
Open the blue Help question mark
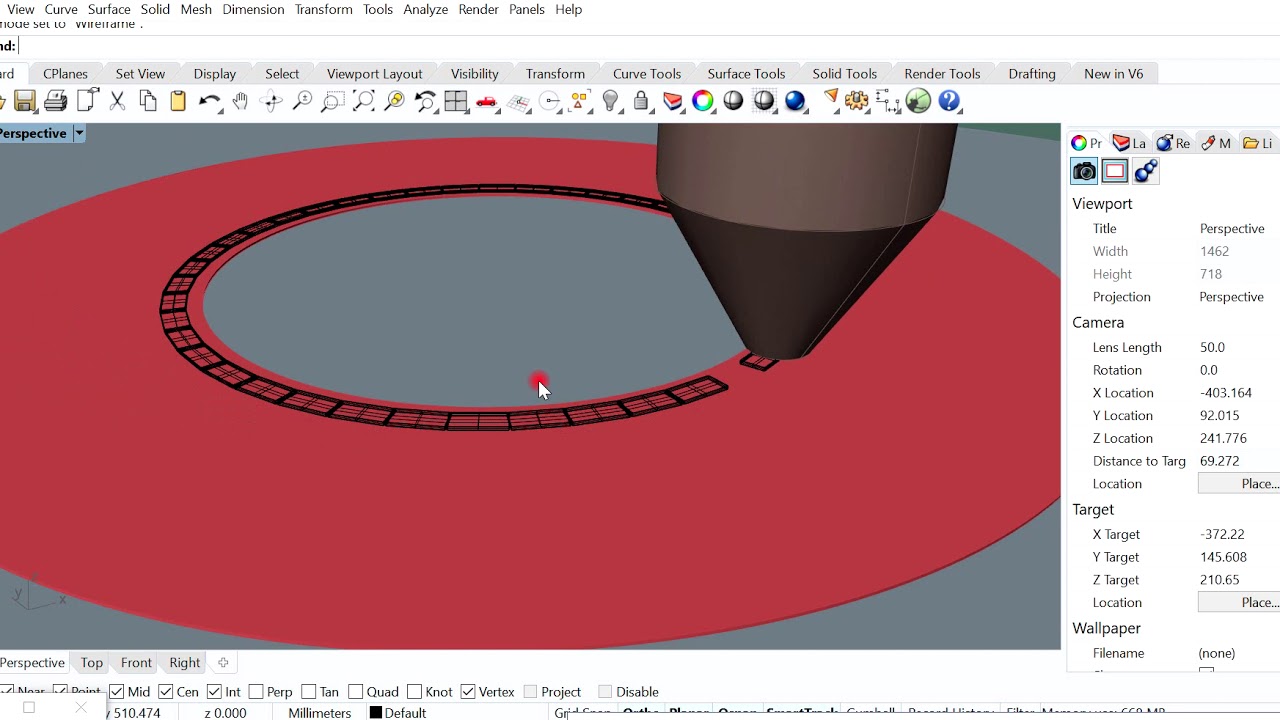949,101
